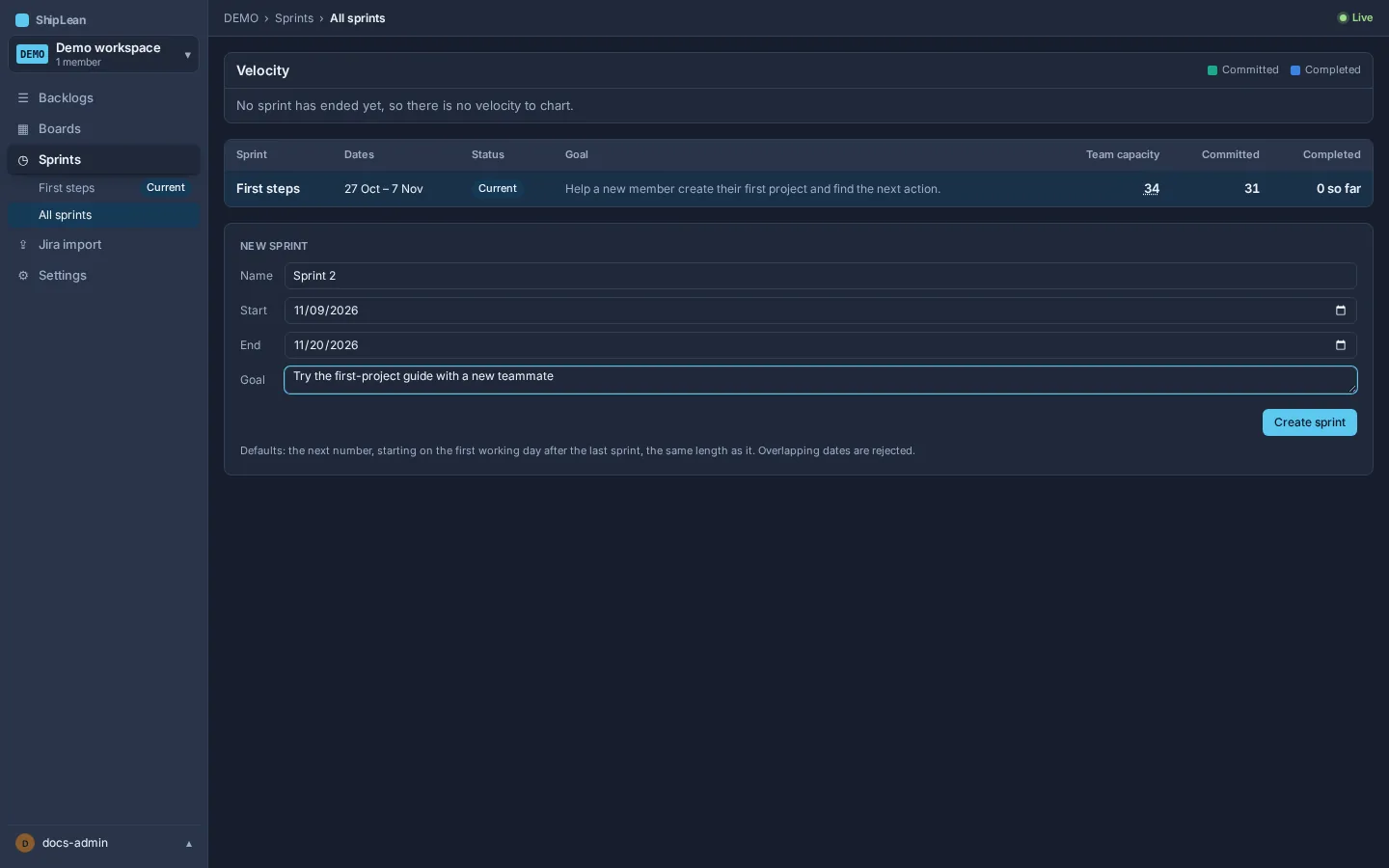Click DEMO in the breadcrumb
The image size is (1389, 868).
point(241,18)
